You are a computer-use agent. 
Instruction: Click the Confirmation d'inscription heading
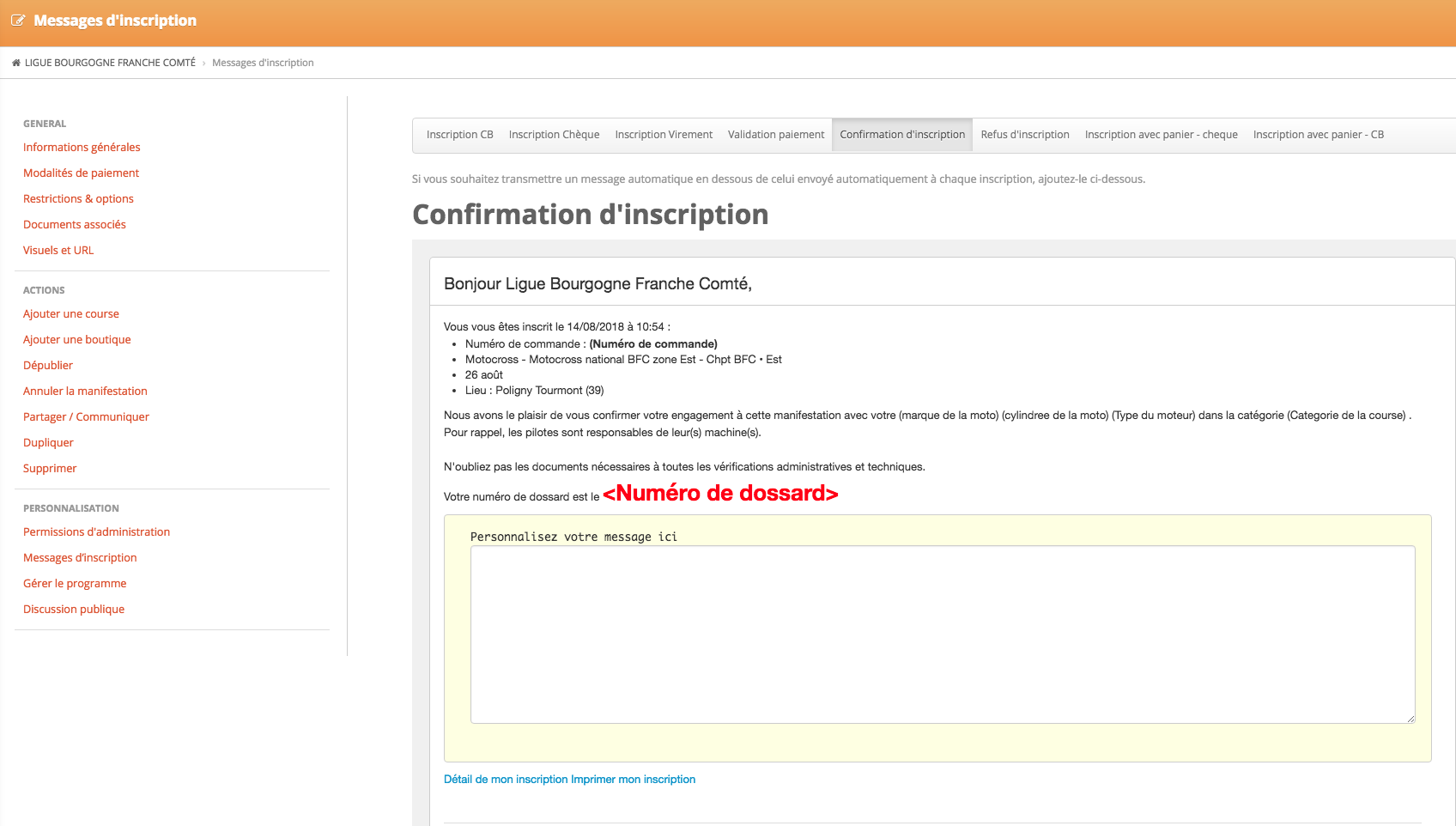(591, 215)
